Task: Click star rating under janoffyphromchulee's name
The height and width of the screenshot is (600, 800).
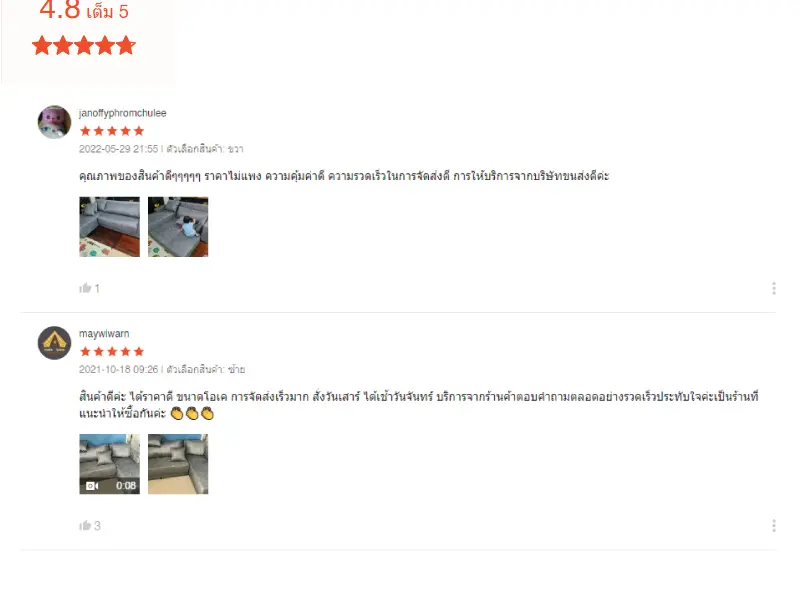Action: click(x=112, y=131)
